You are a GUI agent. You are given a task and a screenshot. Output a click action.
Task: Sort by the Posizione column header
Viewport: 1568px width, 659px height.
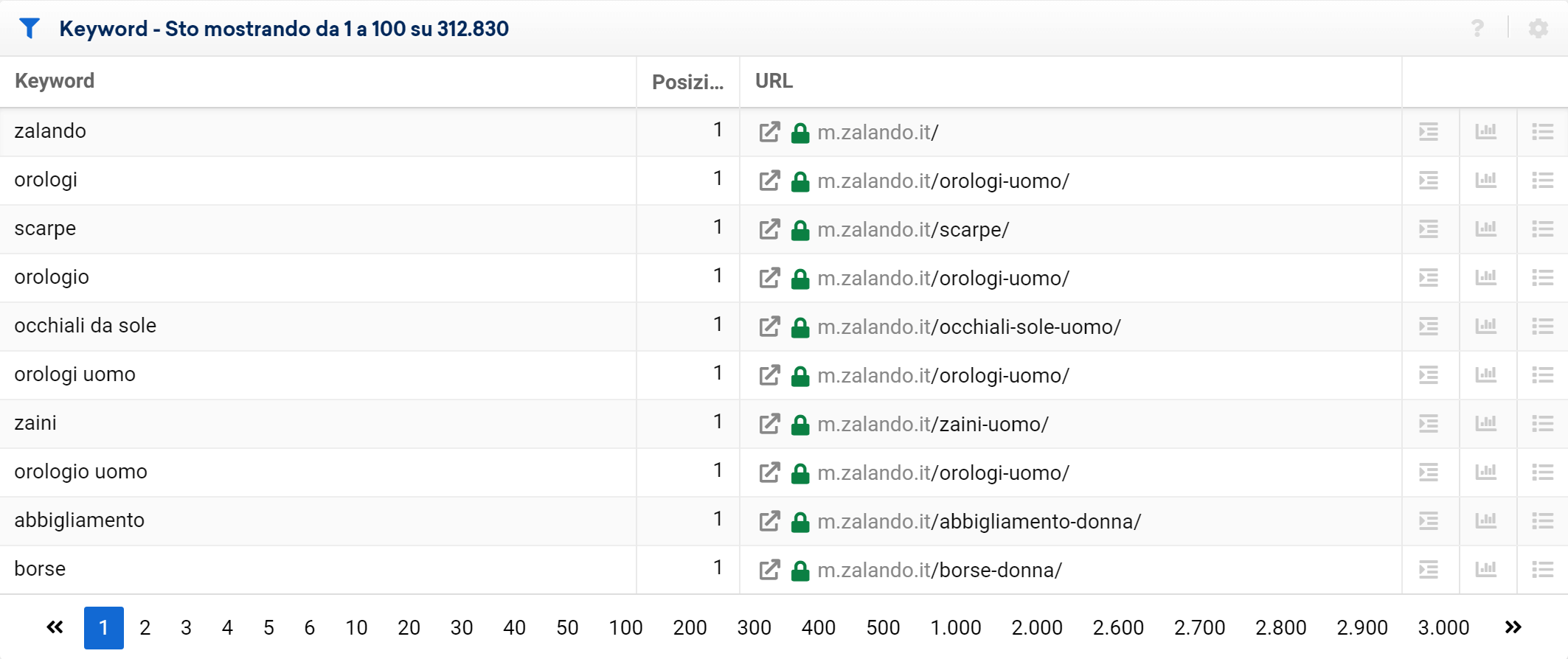(x=687, y=82)
